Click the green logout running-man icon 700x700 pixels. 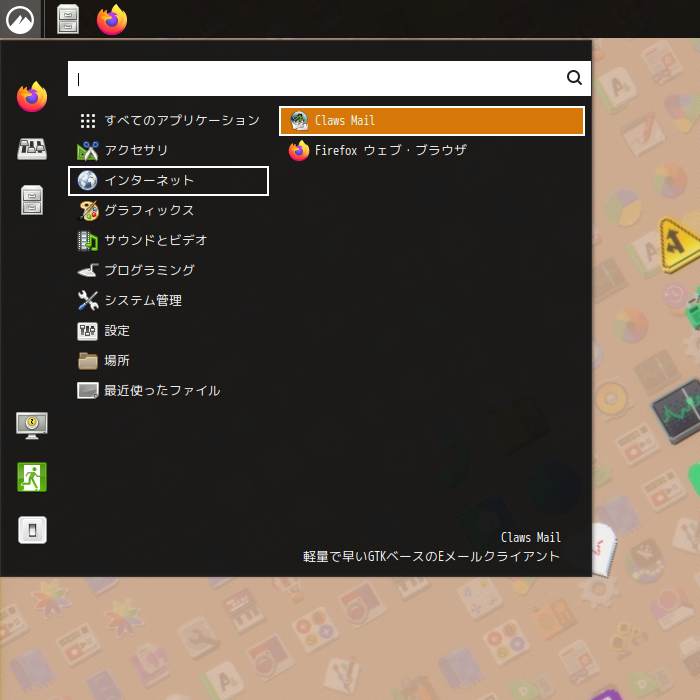point(32,477)
